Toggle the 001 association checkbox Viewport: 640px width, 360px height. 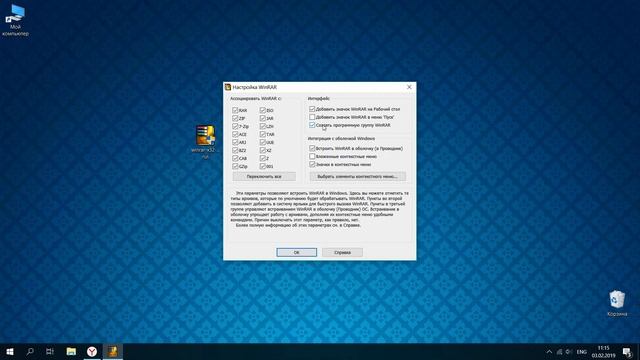tap(263, 166)
